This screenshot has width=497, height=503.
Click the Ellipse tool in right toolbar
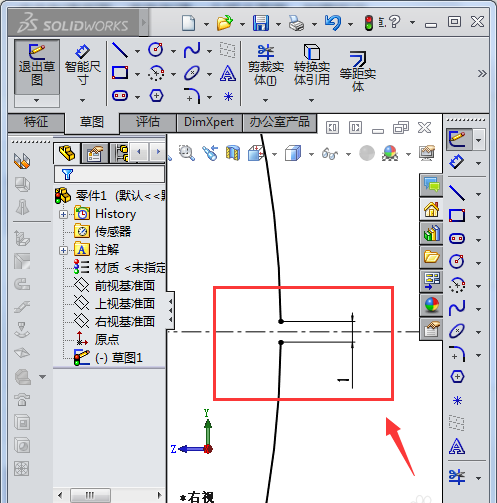[x=457, y=331]
